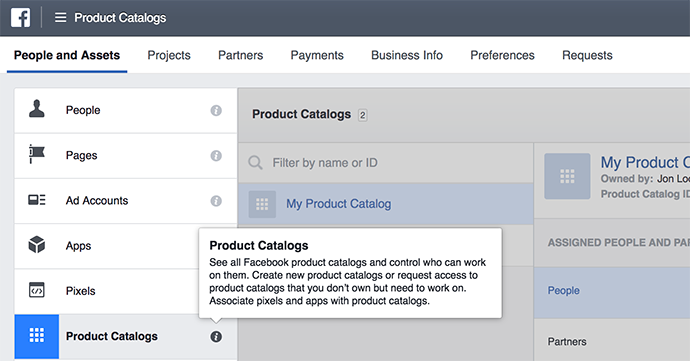Click the Product Catalogs info icon
The width and height of the screenshot is (690, 361).
click(216, 337)
